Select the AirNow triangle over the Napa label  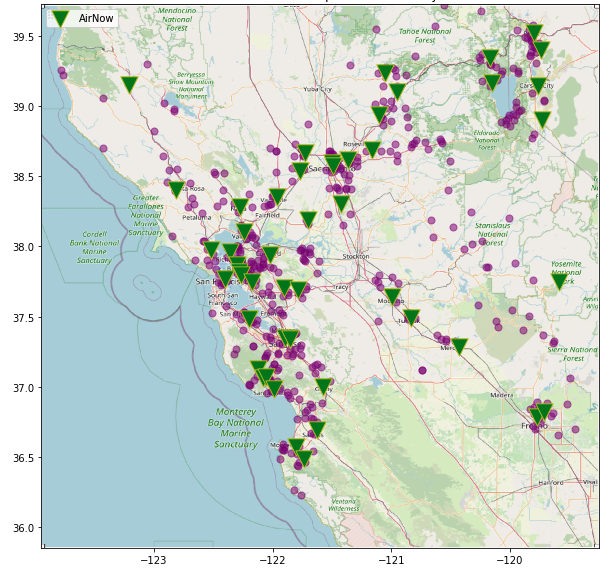click(x=240, y=207)
